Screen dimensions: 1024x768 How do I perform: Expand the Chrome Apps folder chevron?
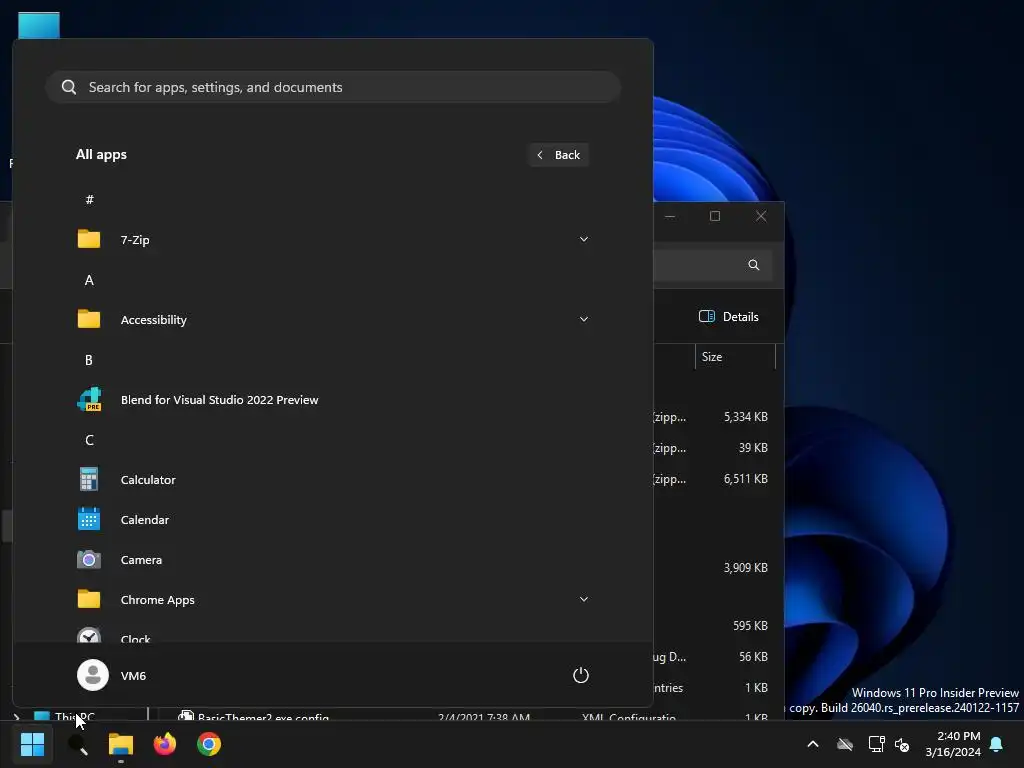pyautogui.click(x=584, y=599)
